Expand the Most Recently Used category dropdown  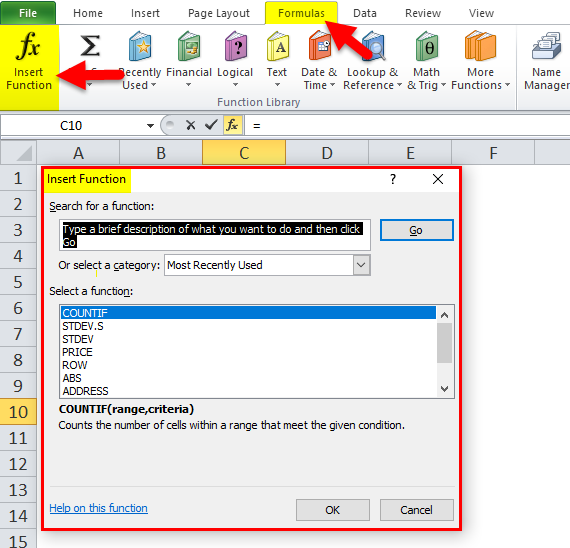(361, 265)
